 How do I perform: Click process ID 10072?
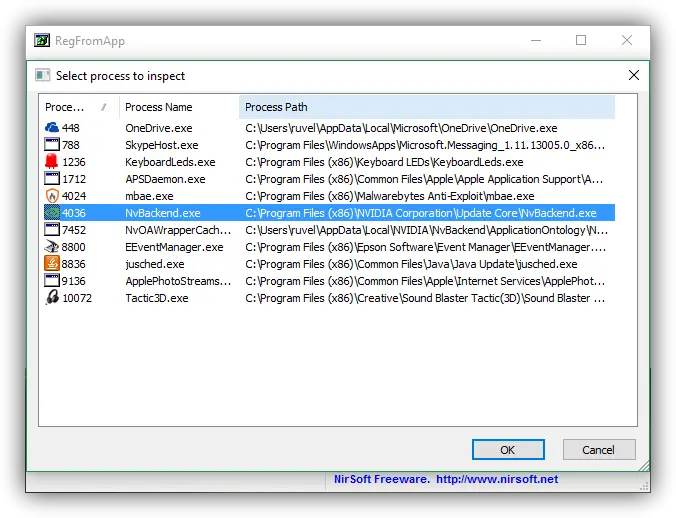(77, 298)
